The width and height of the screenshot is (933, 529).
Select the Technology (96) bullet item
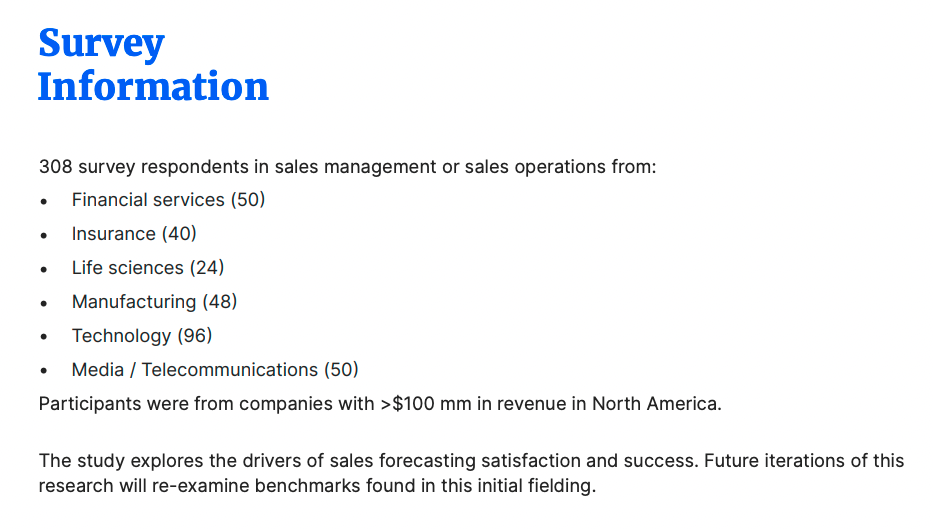(x=142, y=336)
